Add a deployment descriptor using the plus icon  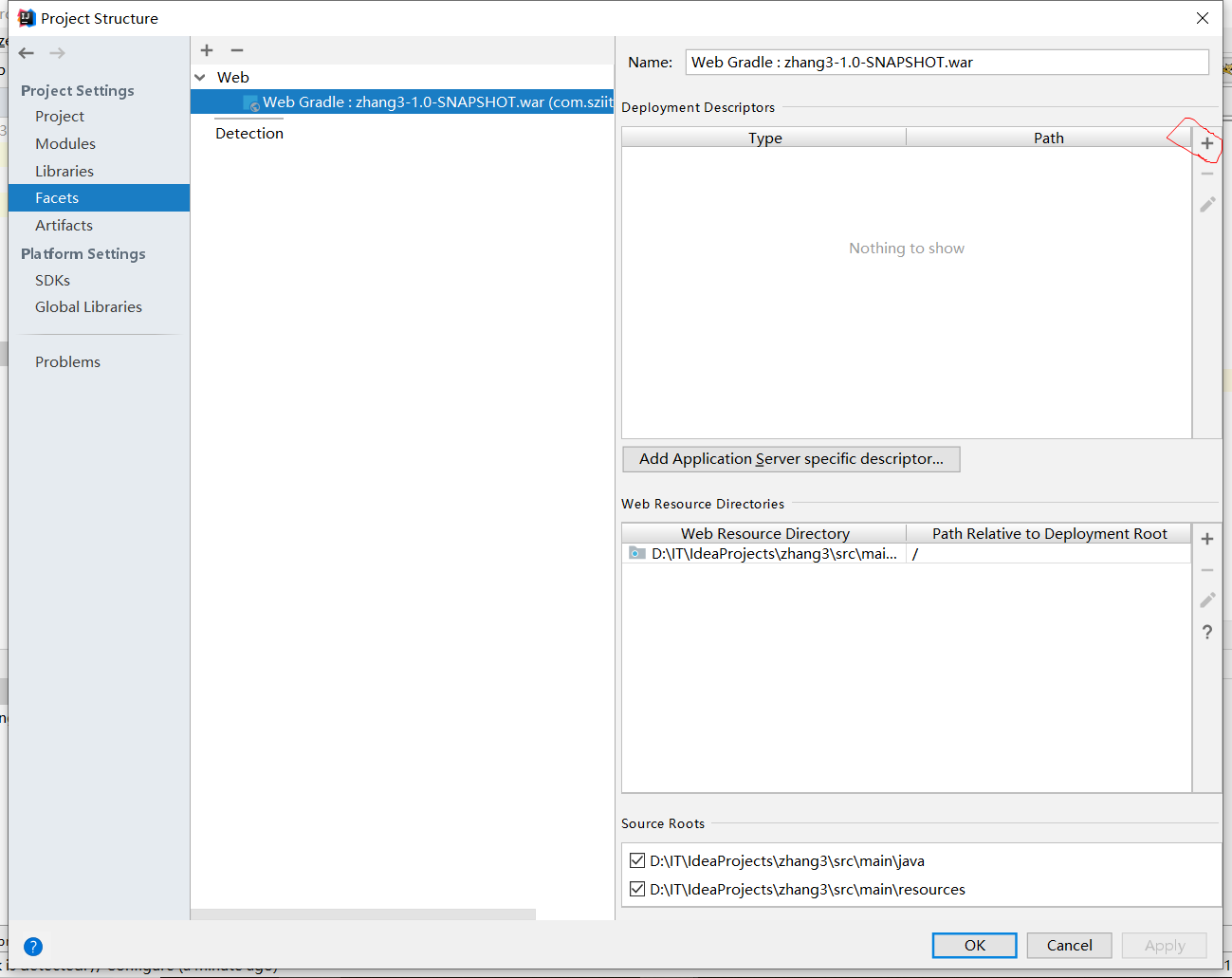point(1206,142)
